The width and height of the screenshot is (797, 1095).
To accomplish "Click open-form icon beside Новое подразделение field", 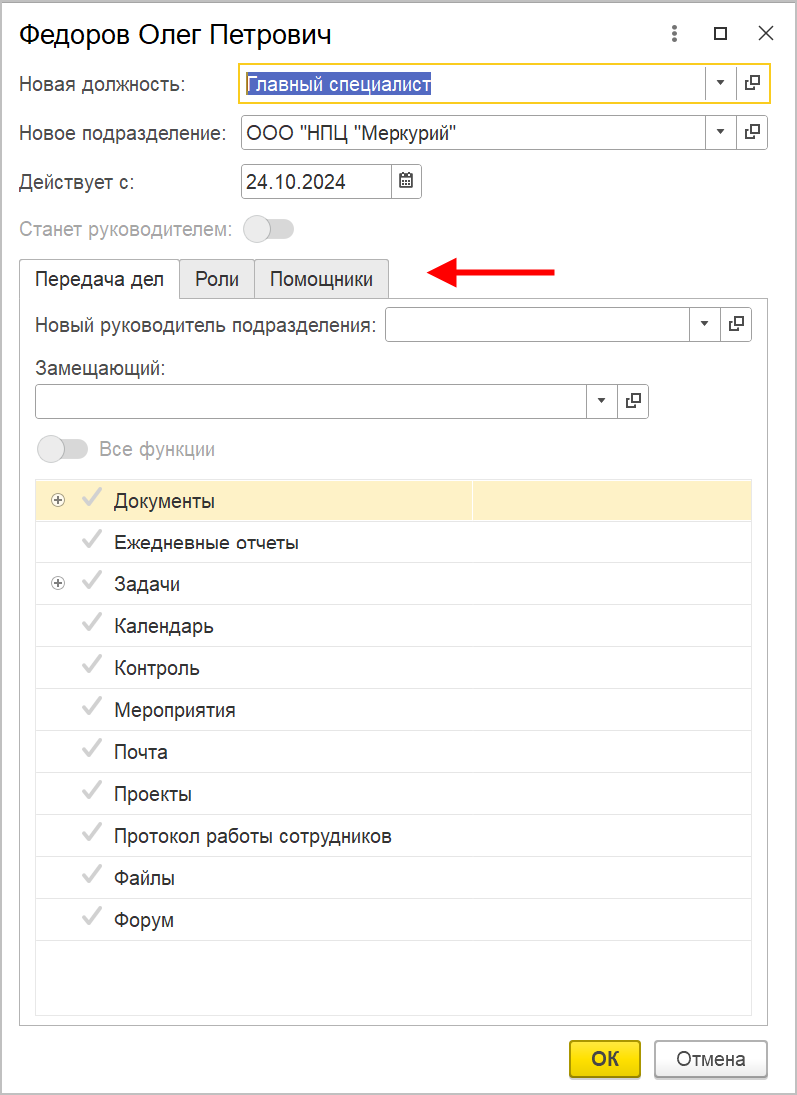I will (x=753, y=132).
